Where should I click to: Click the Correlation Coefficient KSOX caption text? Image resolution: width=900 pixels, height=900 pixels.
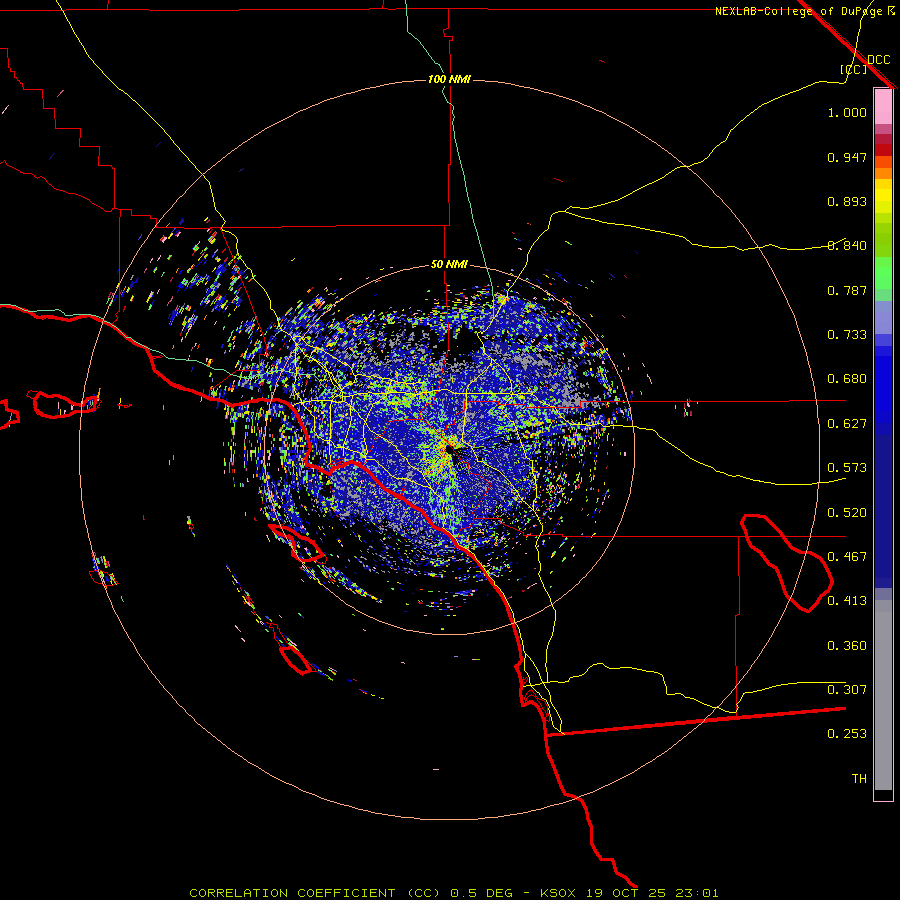pyautogui.click(x=453, y=893)
